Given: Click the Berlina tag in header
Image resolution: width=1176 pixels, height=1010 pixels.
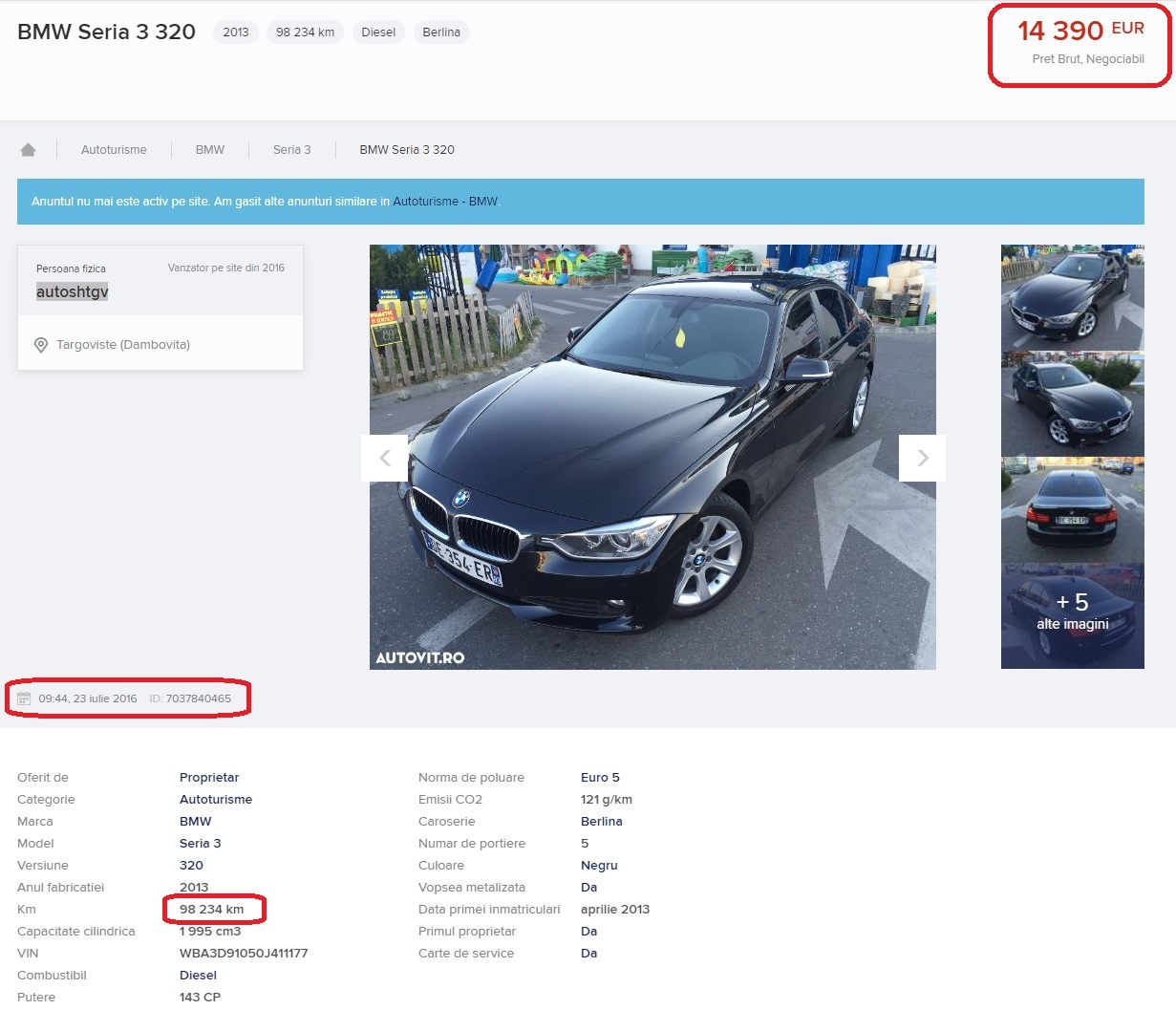Looking at the screenshot, I should pyautogui.click(x=441, y=32).
